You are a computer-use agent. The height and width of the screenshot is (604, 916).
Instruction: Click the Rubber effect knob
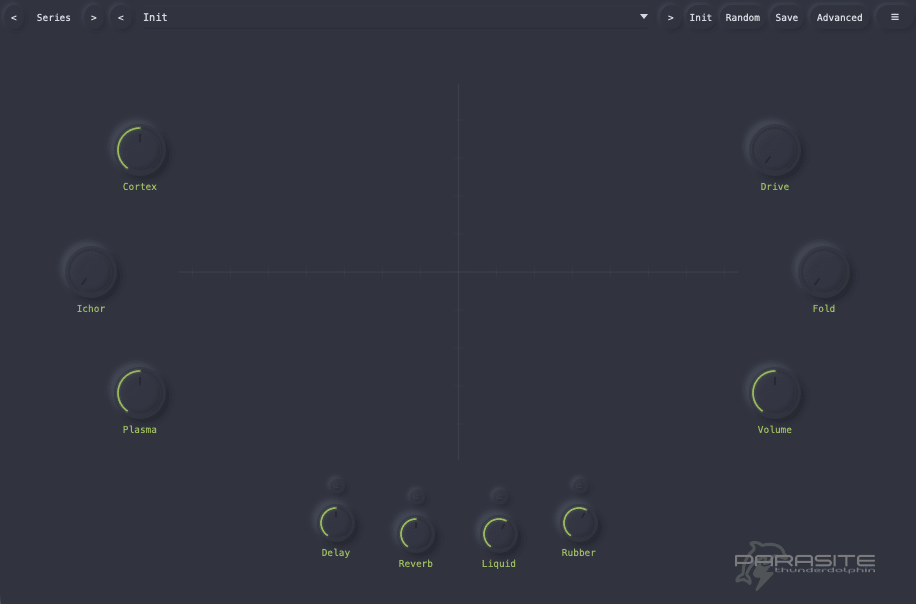(x=578, y=523)
